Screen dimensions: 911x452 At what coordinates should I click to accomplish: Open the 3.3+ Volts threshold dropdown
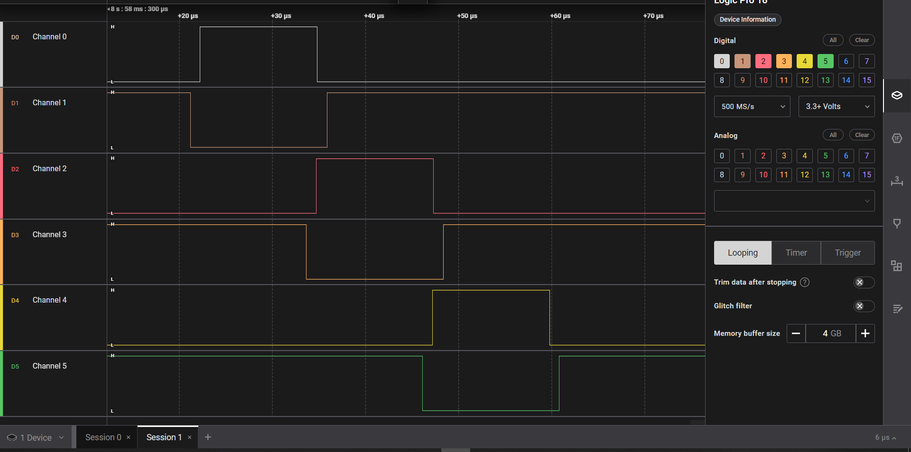click(837, 106)
